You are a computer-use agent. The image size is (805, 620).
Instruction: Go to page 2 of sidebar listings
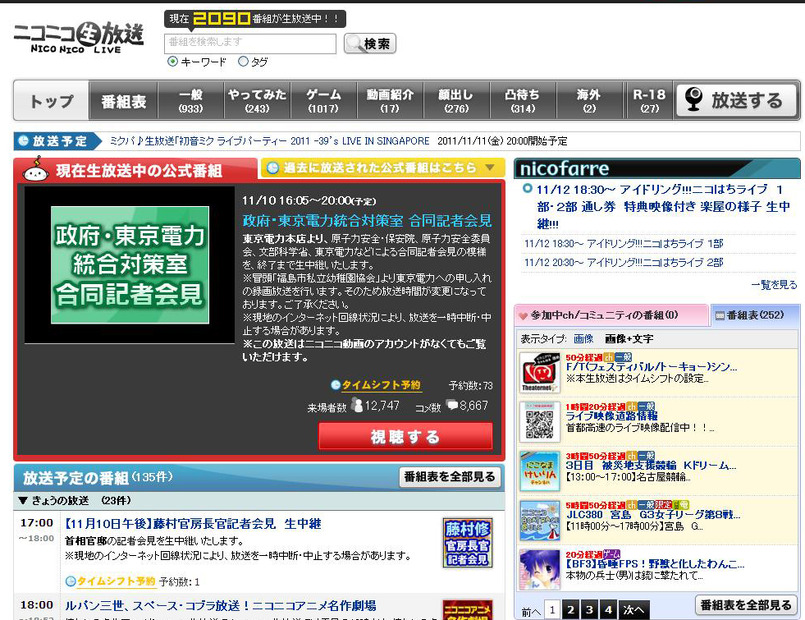[x=570, y=610]
